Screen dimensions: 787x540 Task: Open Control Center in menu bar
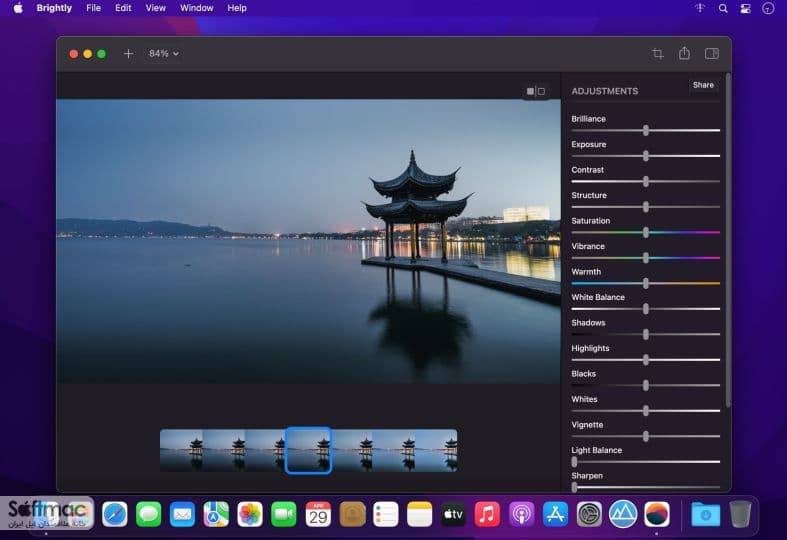[x=745, y=9]
